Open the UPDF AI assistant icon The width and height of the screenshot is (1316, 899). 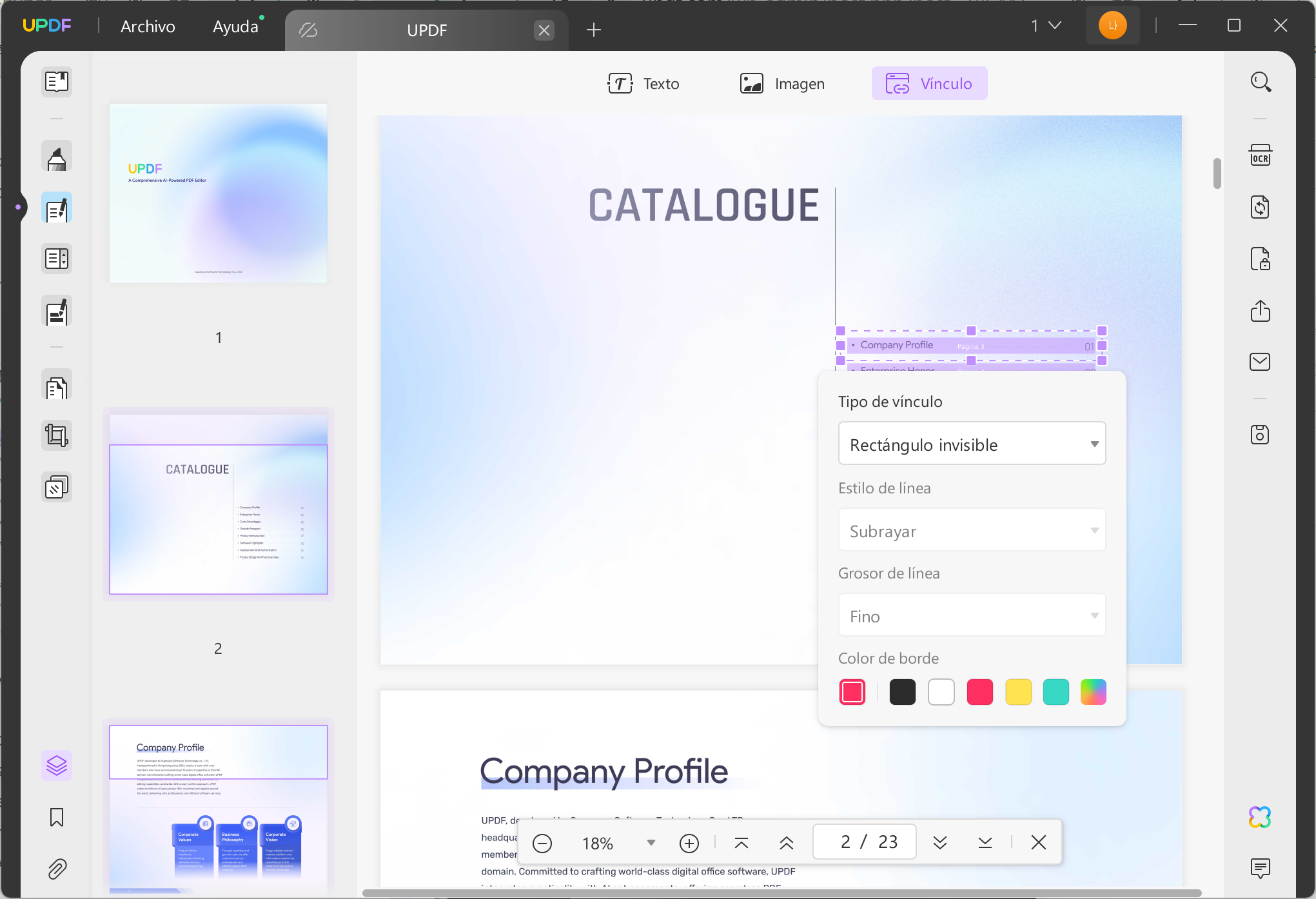tap(1260, 817)
